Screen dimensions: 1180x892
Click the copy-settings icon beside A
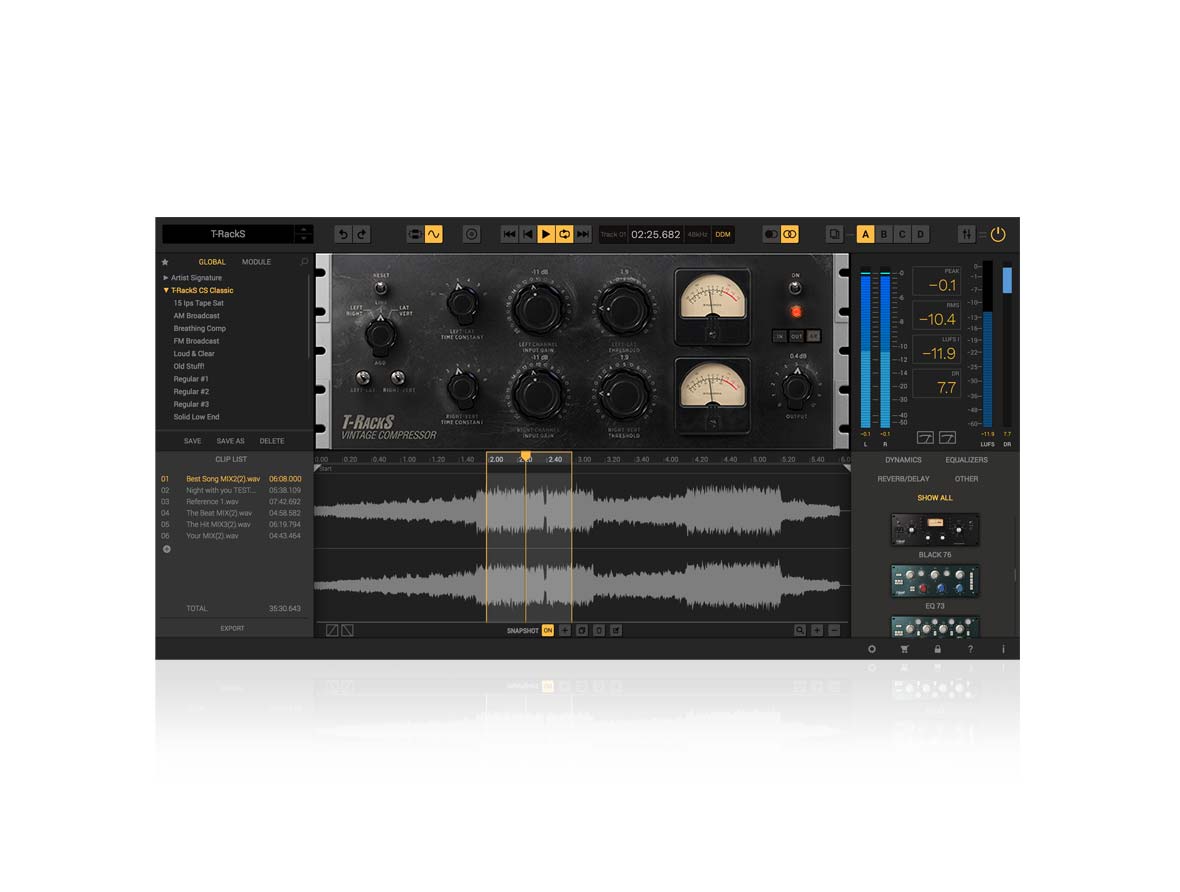point(835,234)
